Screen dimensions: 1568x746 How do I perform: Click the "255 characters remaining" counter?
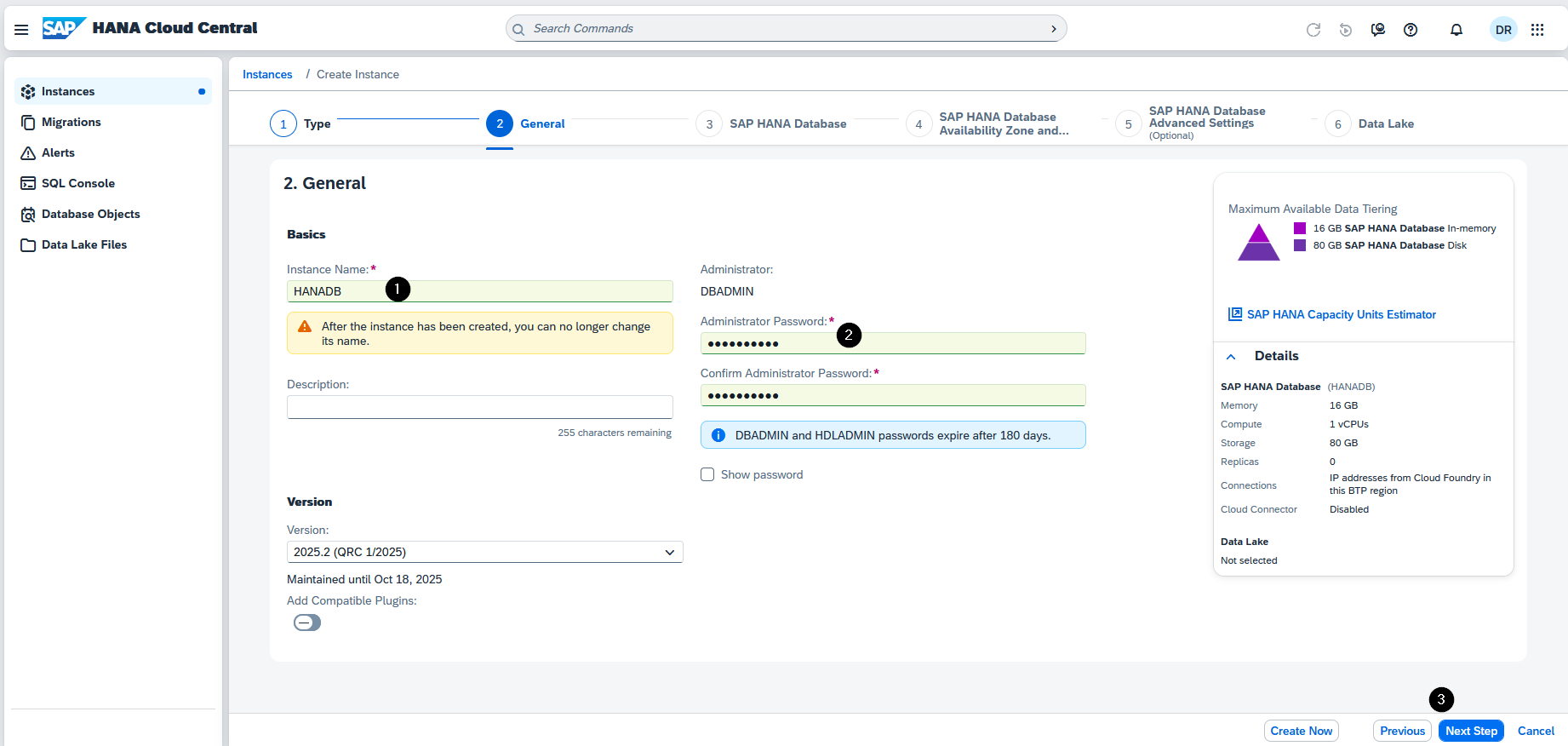615,433
